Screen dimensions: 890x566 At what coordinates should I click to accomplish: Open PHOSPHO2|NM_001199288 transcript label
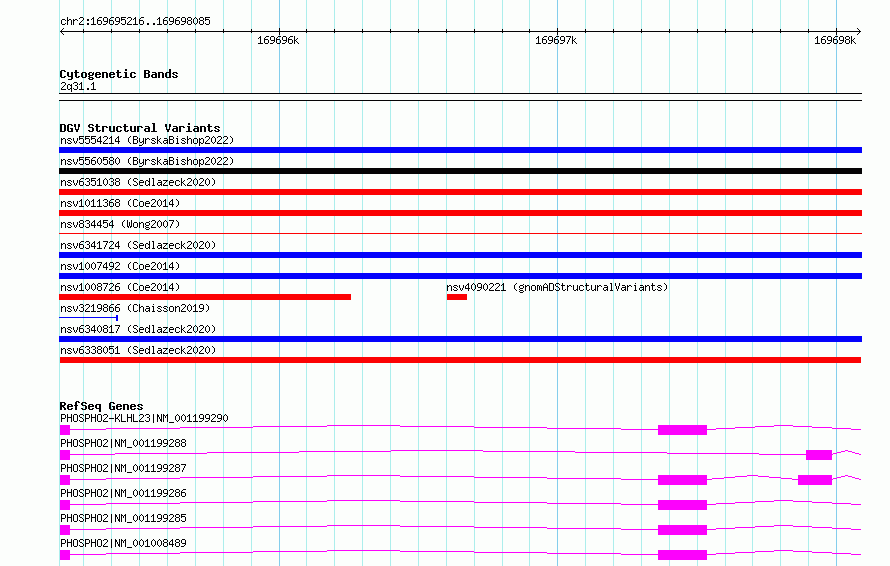123,443
